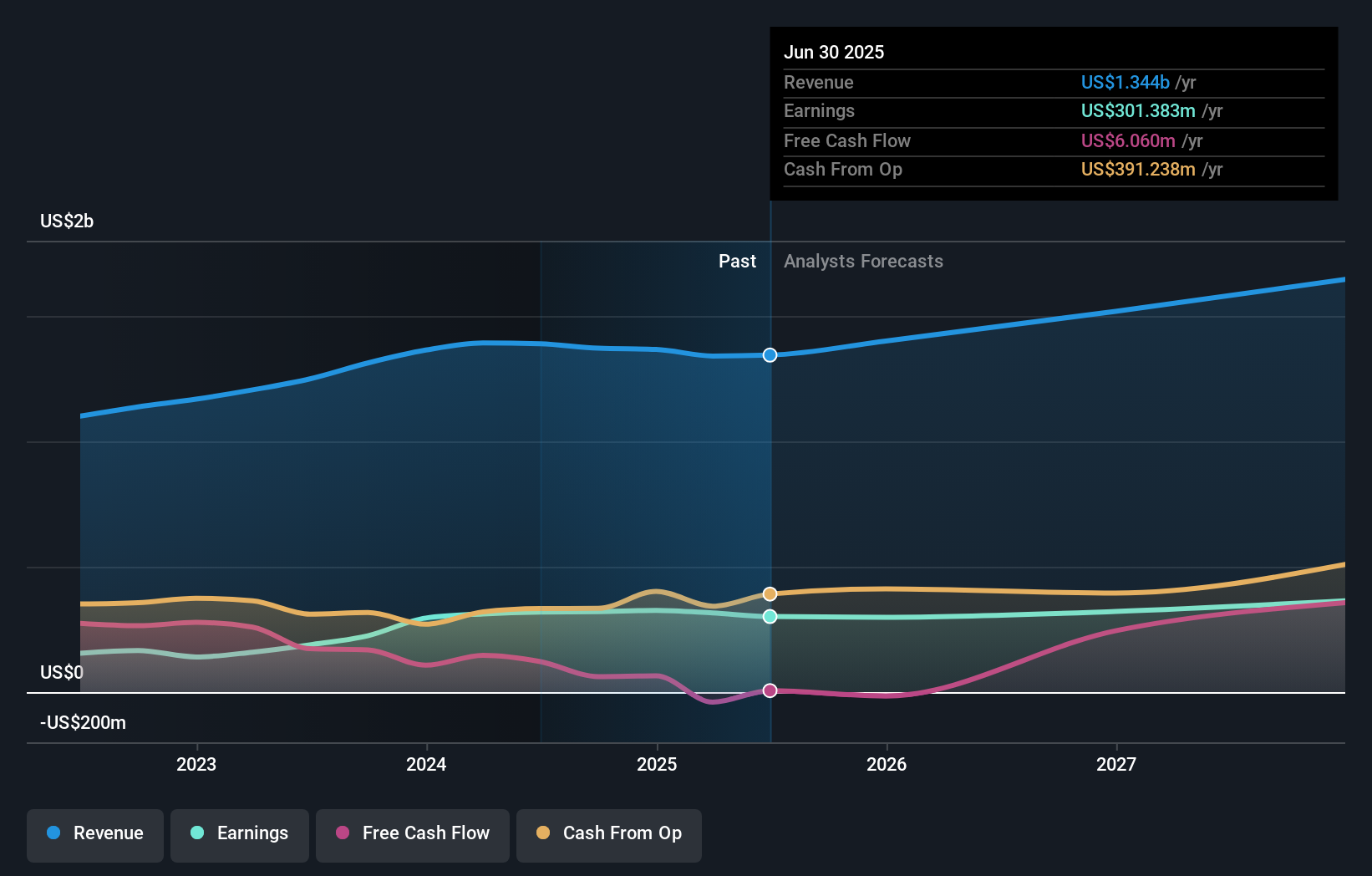Viewport: 1372px width, 876px height.
Task: Click the Earnings legend button
Action: coord(240,833)
